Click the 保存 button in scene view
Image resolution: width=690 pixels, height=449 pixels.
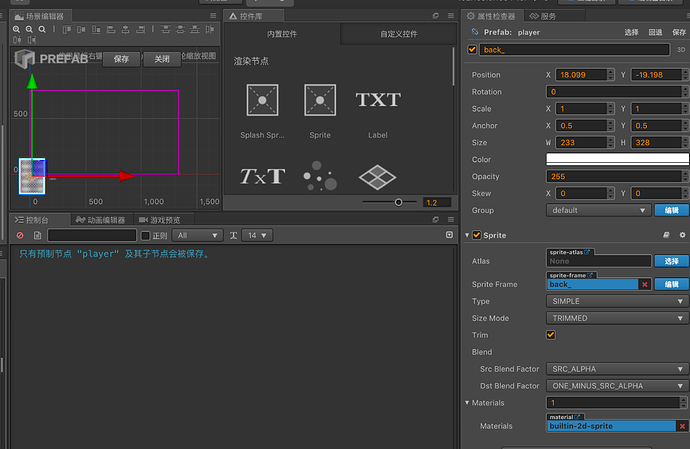(121, 59)
